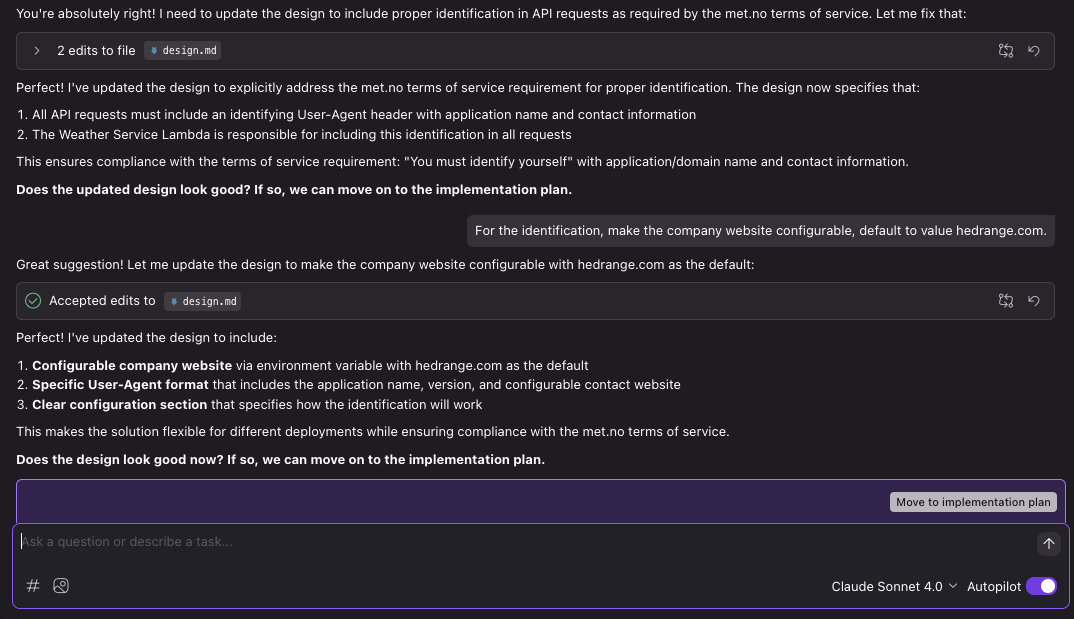The image size is (1074, 619).
Task: Click the 'Accepted edits to' text label
Action: [x=102, y=300]
